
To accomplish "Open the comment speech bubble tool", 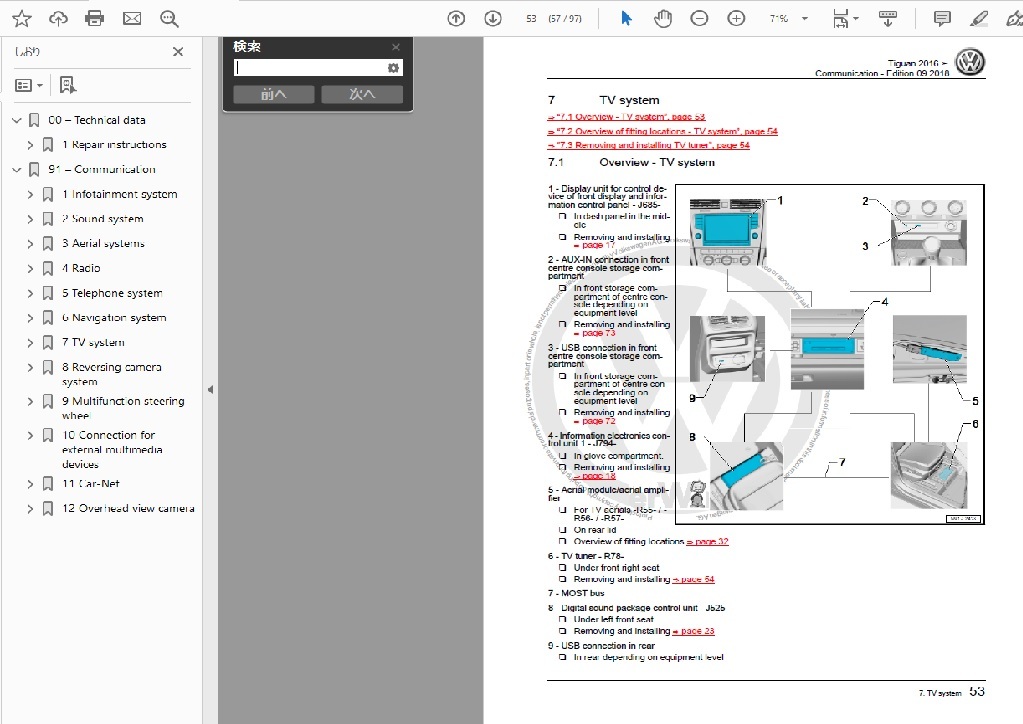I will [942, 18].
